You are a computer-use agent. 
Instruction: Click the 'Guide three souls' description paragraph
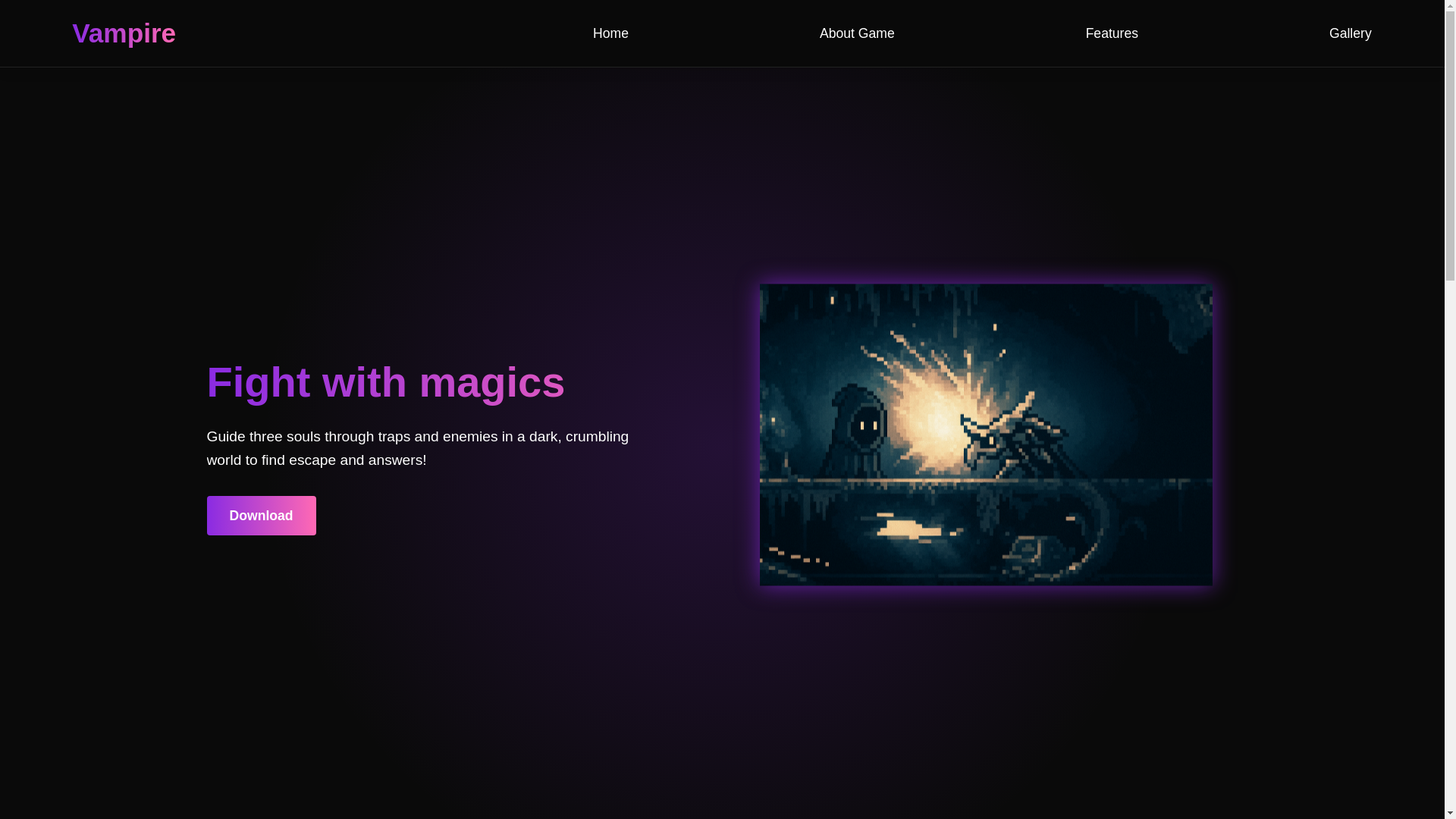[x=417, y=448]
